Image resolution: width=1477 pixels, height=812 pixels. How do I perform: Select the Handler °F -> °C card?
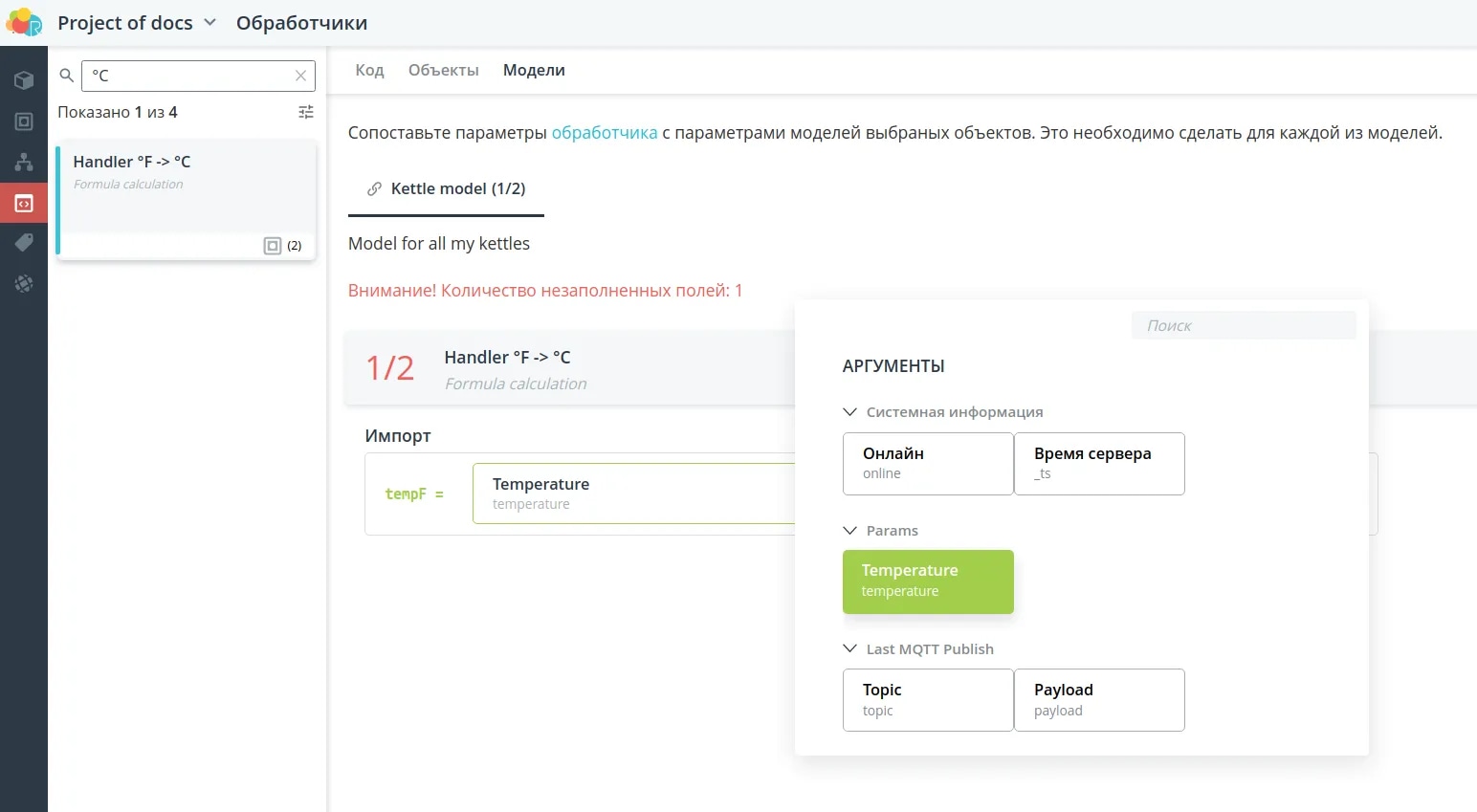coord(187,199)
